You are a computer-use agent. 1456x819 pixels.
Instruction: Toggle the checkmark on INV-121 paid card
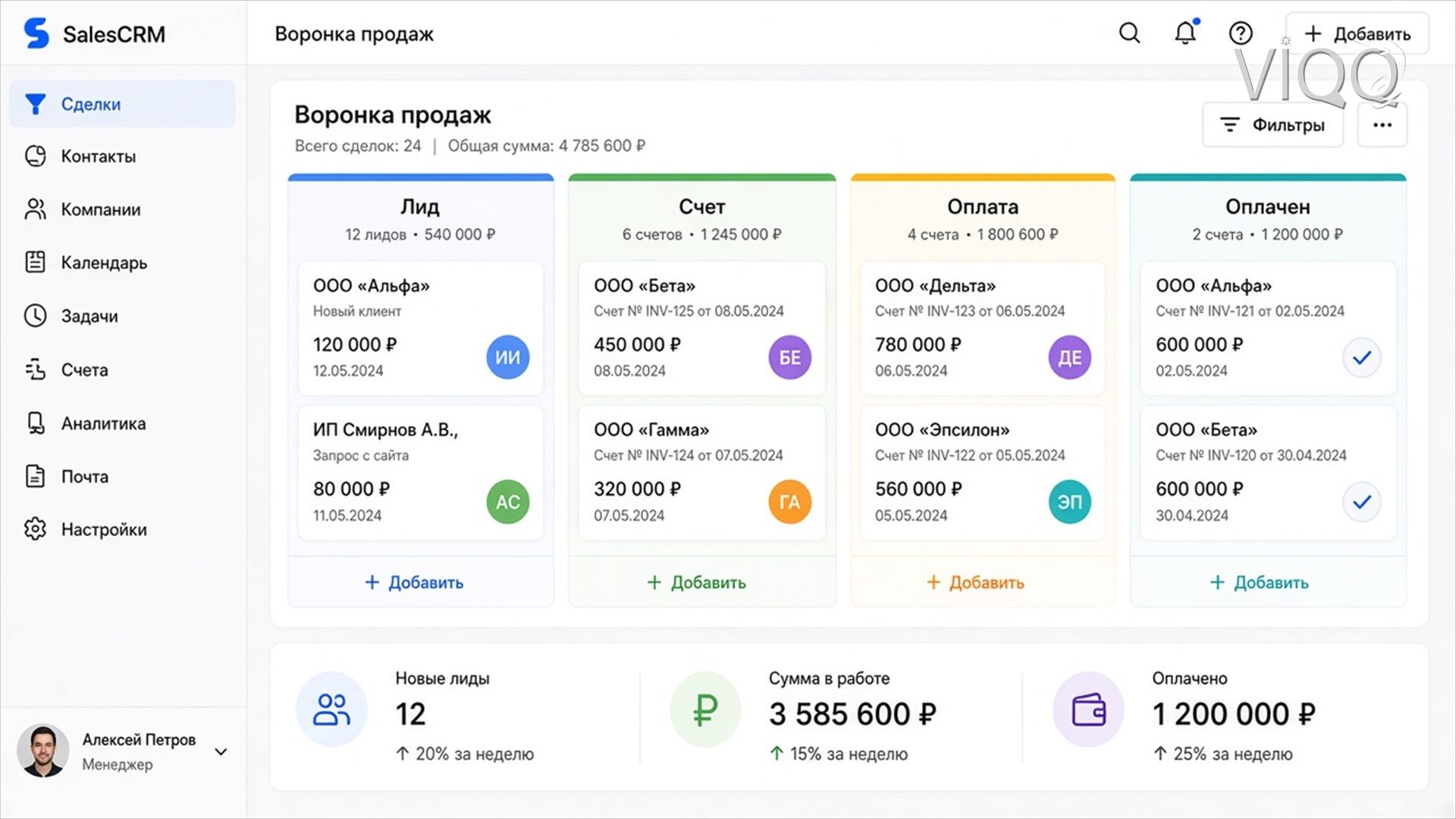coord(1362,357)
